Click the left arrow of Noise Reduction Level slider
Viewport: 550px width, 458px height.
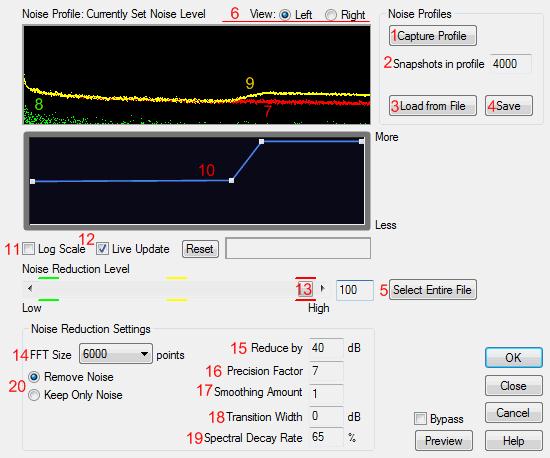(30, 289)
